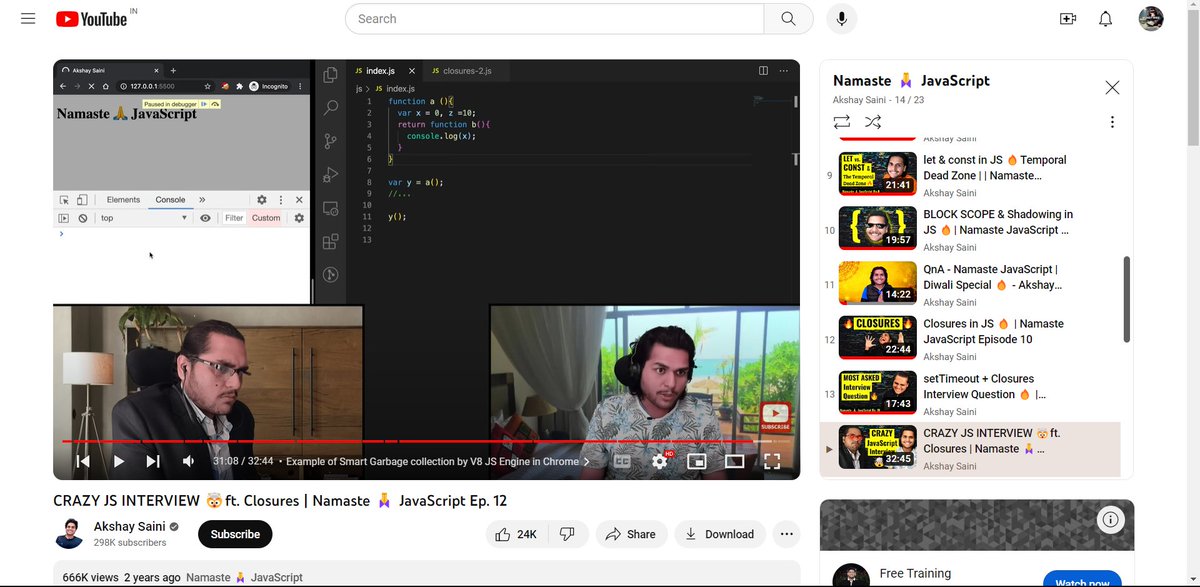This screenshot has width=1200, height=587.
Task: Select current 'CRAZY JS INTERVIEW' playlist item
Action: pos(970,449)
